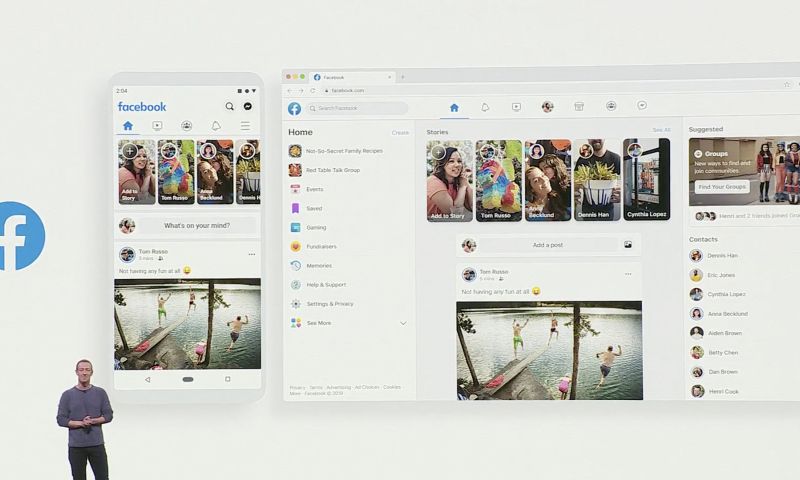Open Settings & Privacy in sidebar
800x480 pixels.
(321, 304)
